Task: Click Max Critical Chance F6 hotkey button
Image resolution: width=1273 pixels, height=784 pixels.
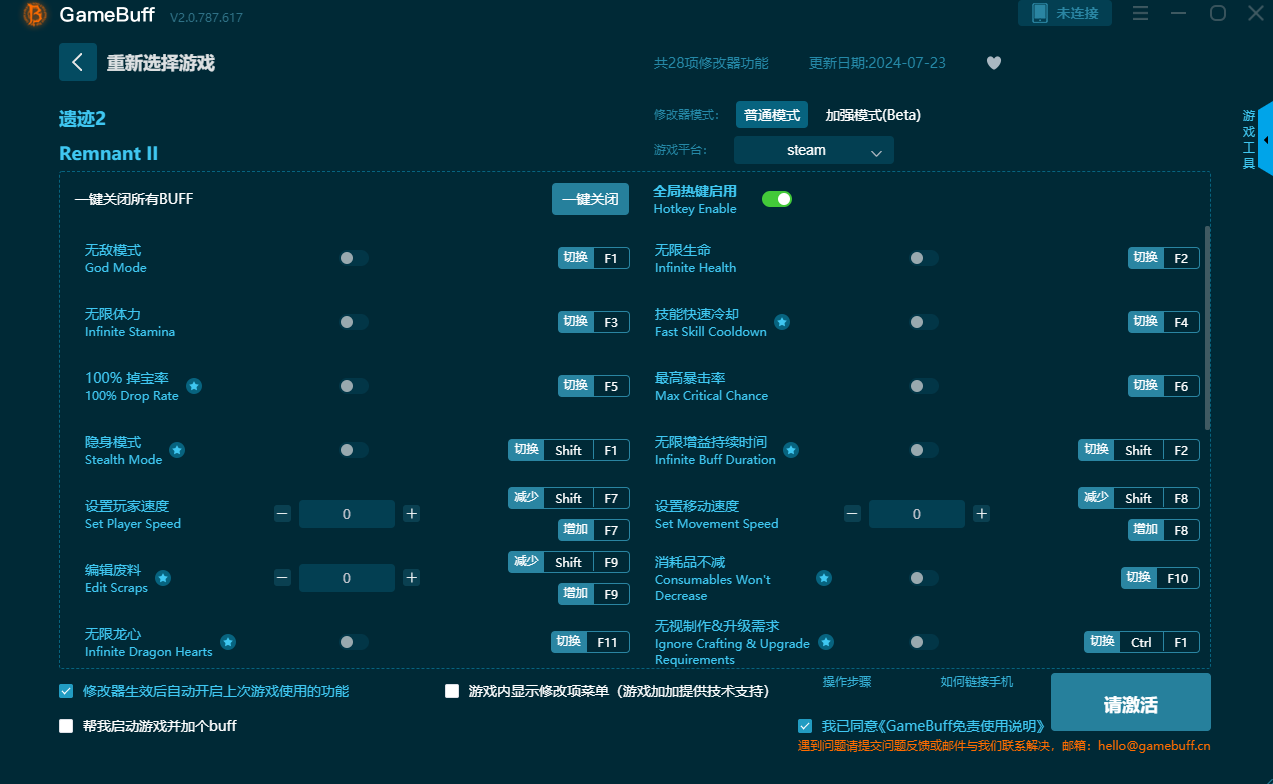Action: coord(1164,386)
